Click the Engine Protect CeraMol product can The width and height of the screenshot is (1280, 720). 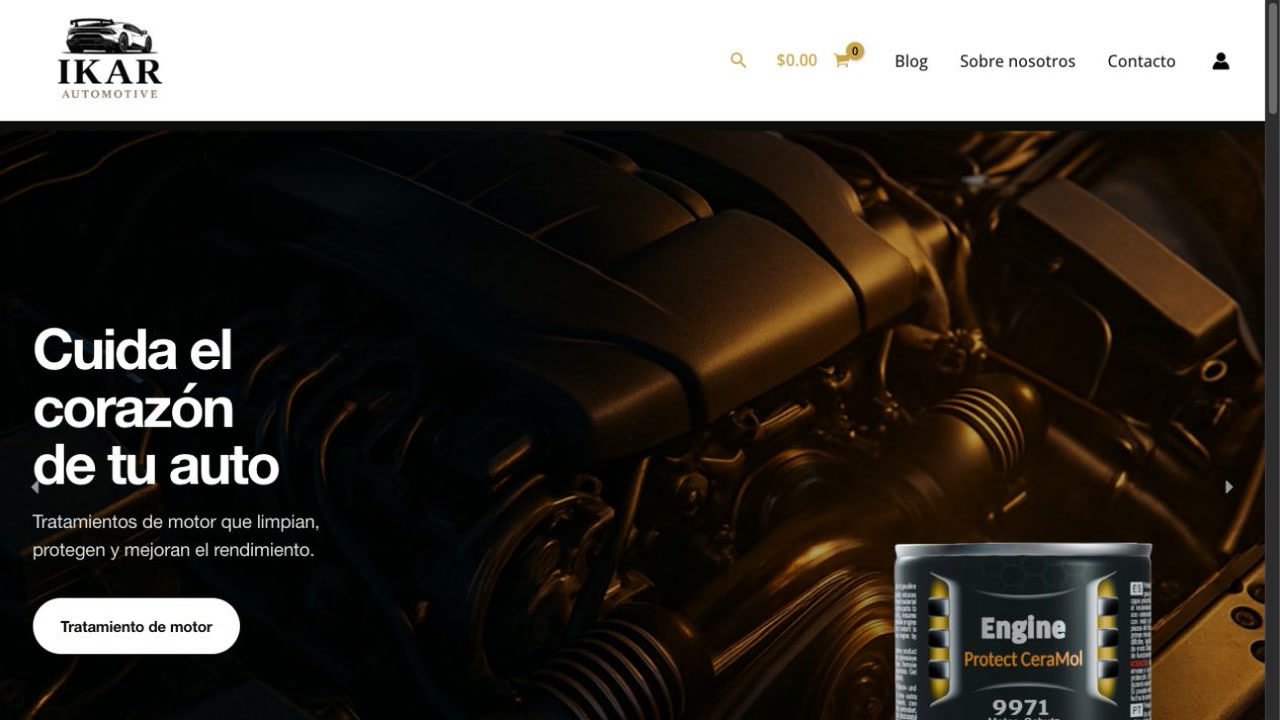click(1023, 631)
